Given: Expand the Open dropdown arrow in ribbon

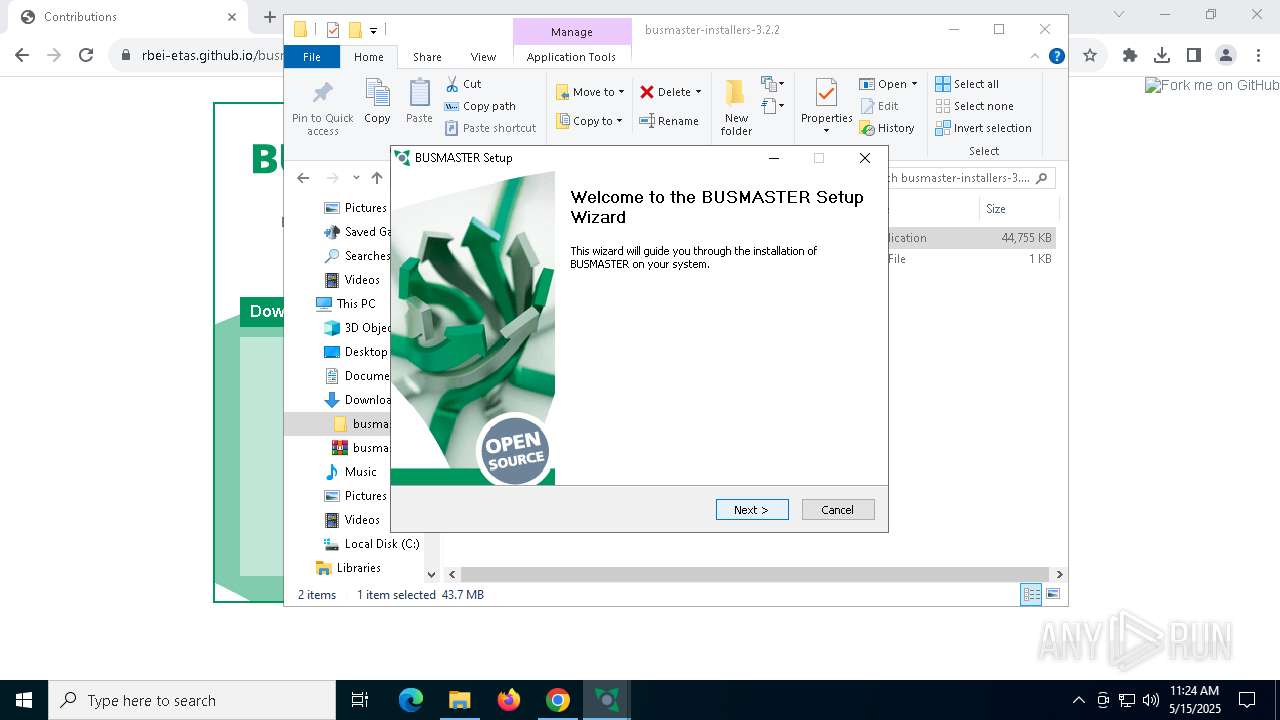Looking at the screenshot, I should pos(914,84).
